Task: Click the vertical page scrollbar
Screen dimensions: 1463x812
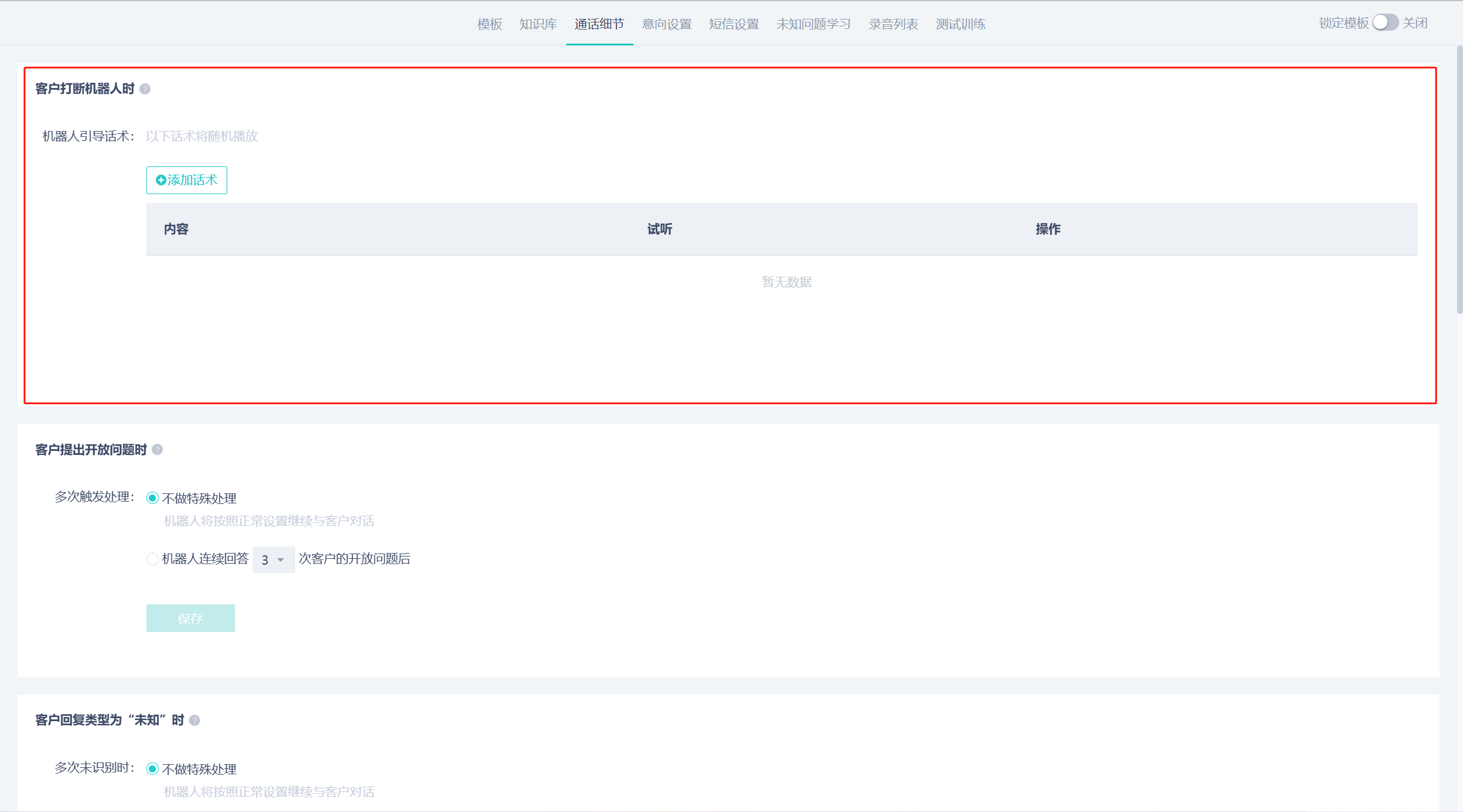Action: (x=1459, y=180)
